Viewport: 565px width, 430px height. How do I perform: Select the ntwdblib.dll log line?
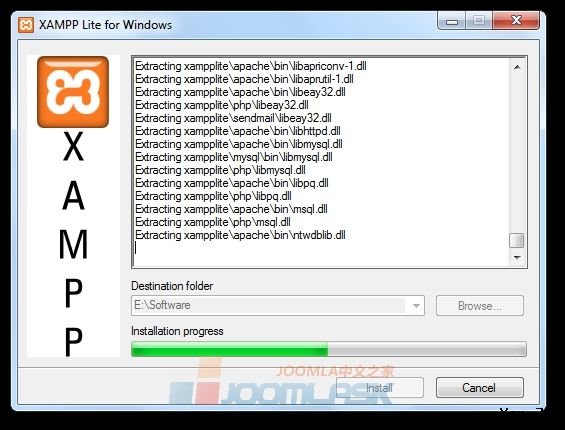click(240, 235)
